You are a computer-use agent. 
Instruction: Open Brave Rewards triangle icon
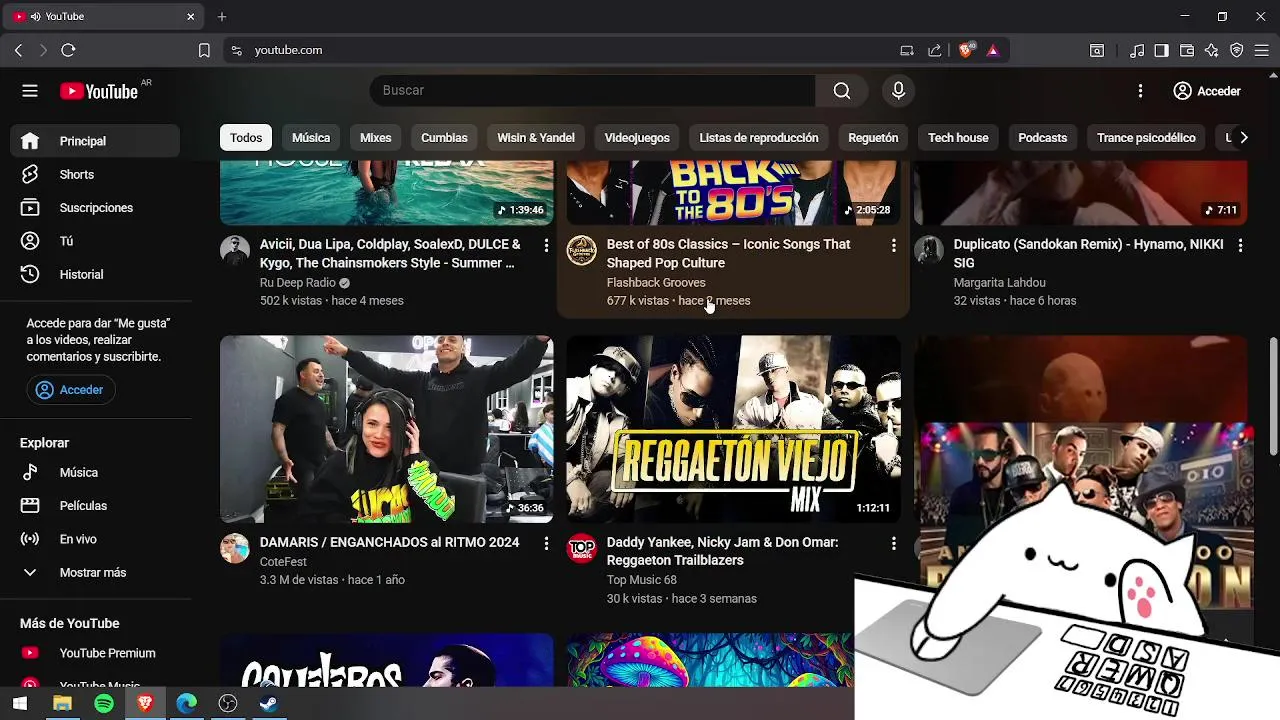(993, 50)
